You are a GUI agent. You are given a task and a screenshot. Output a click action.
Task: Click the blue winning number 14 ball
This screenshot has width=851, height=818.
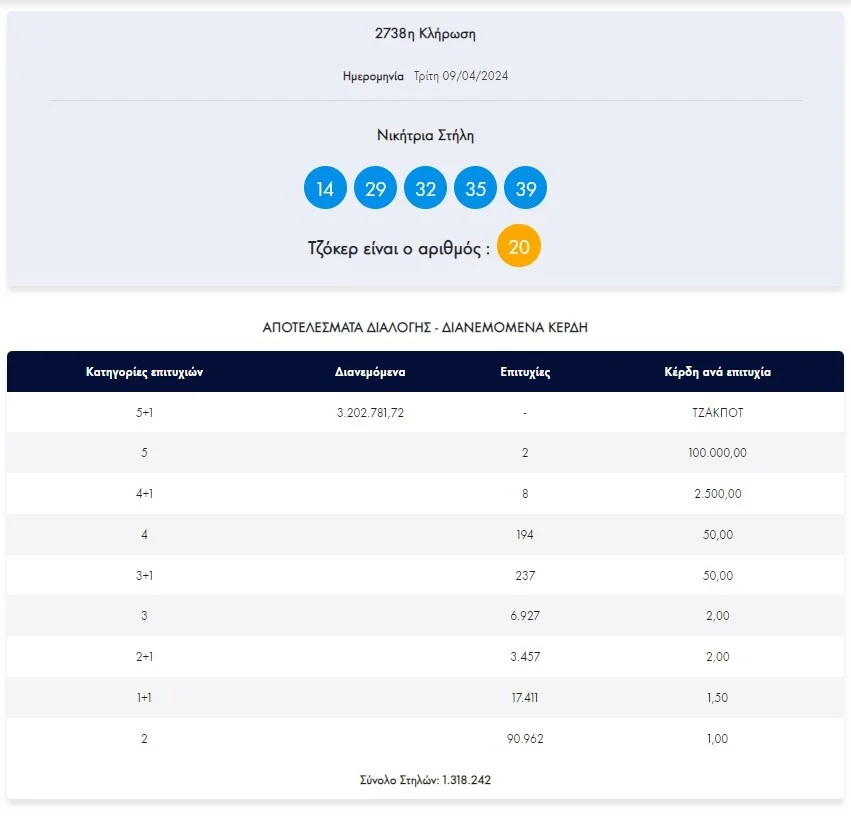[325, 189]
